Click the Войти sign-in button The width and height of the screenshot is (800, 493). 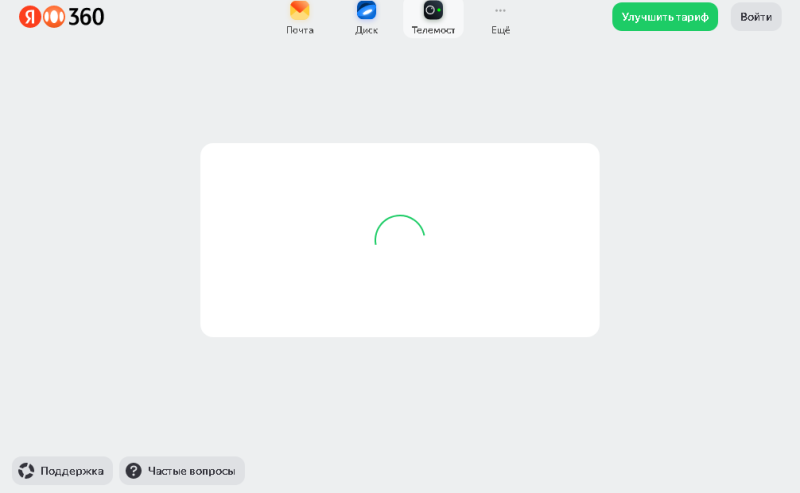tap(756, 17)
